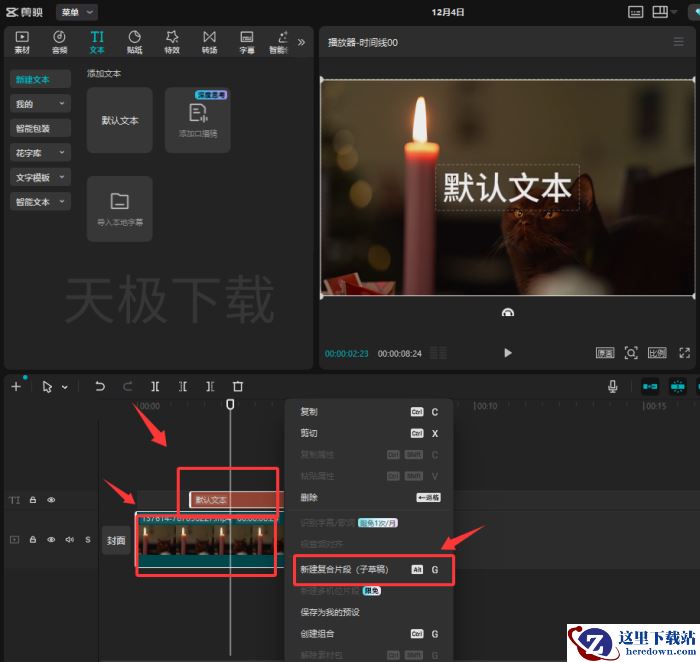Screen dimensions: 700x662
Task: Select 智能包装 in the sidebar
Action: pos(40,129)
